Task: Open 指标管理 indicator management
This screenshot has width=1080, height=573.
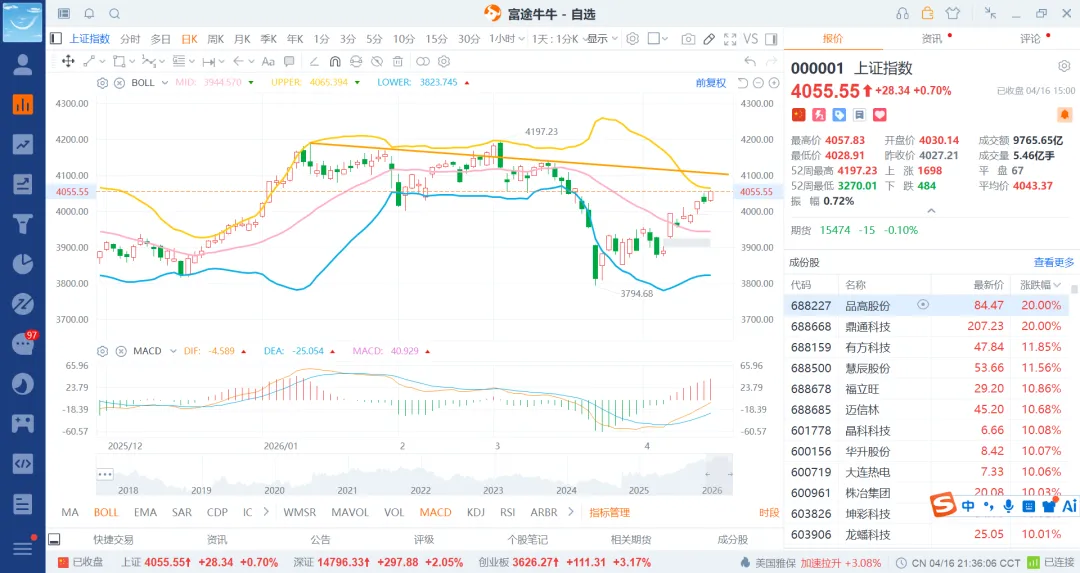Action: point(609,512)
